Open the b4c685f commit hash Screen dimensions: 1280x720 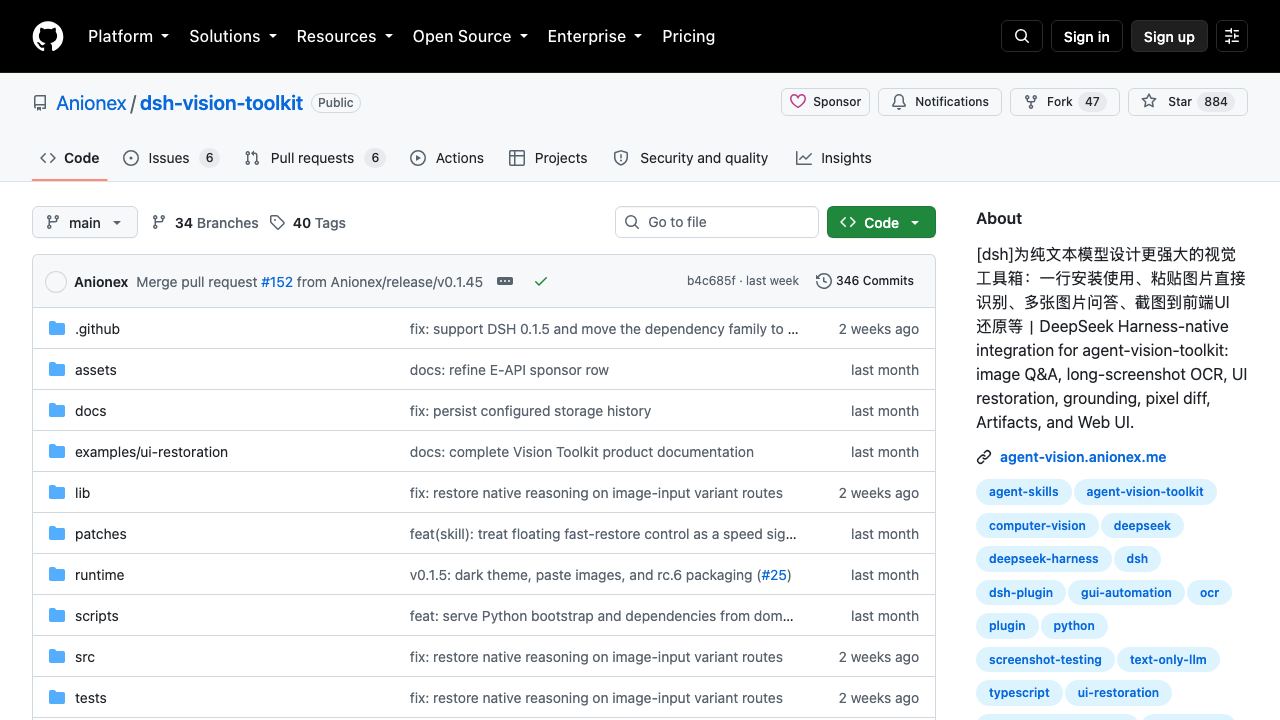[711, 281]
